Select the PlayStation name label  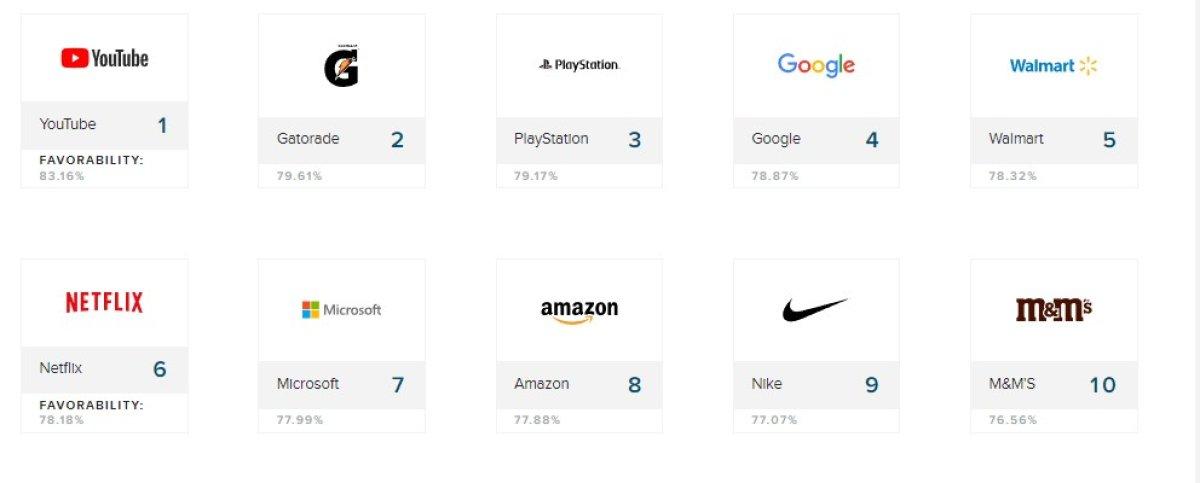tap(551, 139)
